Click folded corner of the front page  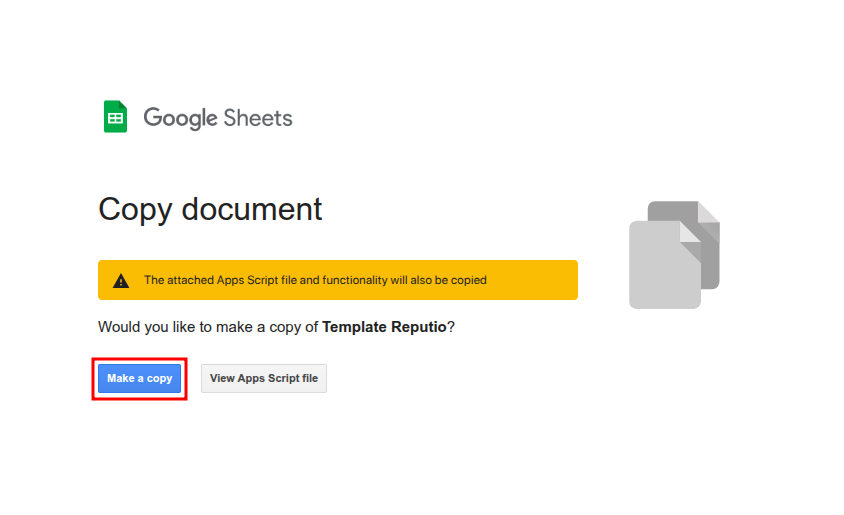coord(690,231)
